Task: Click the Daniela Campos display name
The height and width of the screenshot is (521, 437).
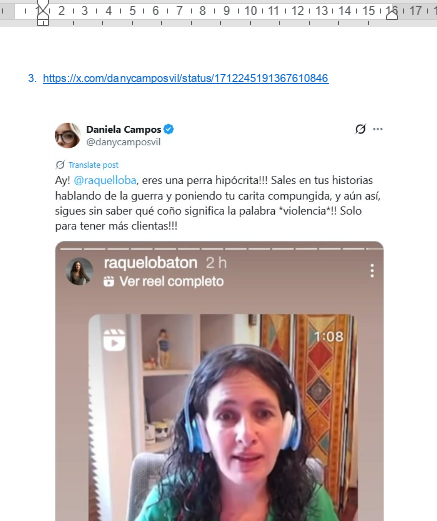Action: (x=124, y=129)
